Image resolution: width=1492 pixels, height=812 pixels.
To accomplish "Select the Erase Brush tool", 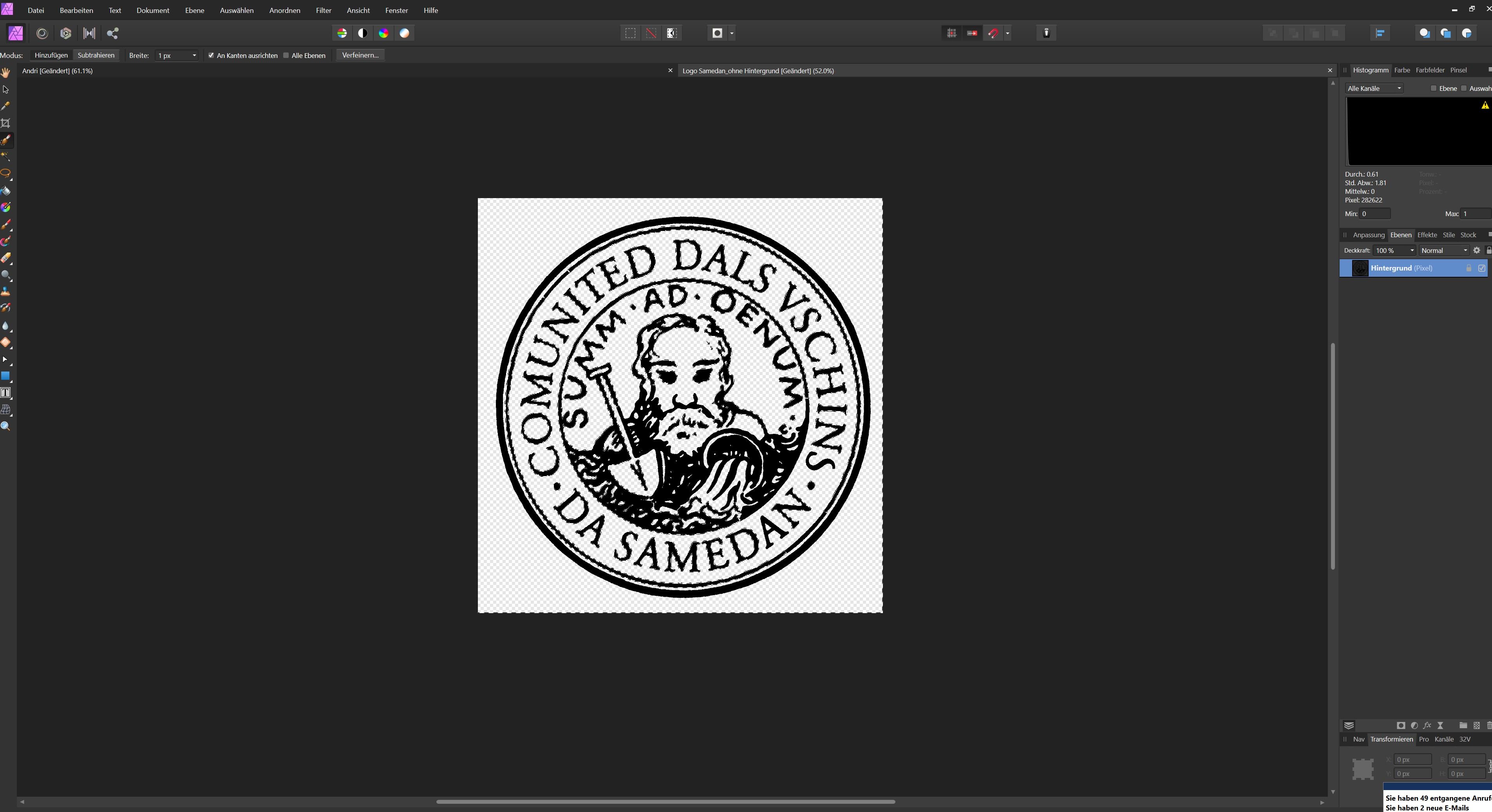I will click(6, 258).
